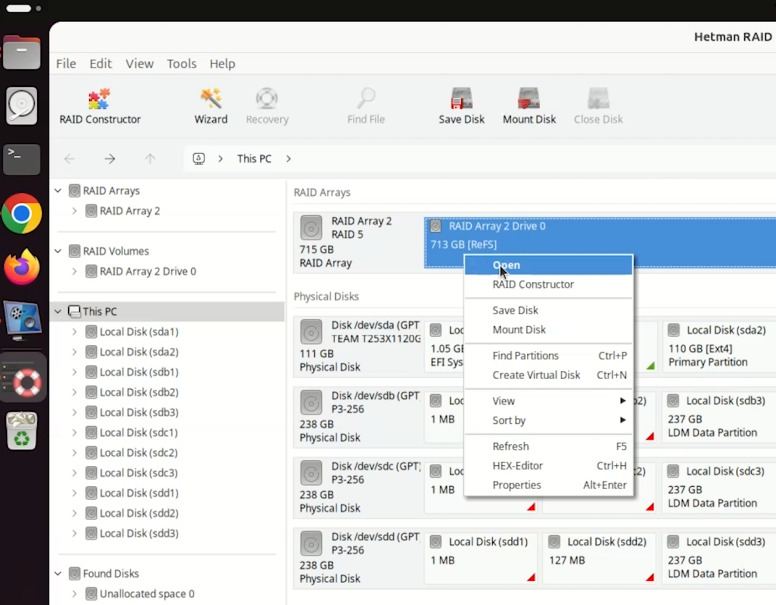Screen dimensions: 776x605
Task: Collapse the This PC tree section
Action: [x=58, y=311]
